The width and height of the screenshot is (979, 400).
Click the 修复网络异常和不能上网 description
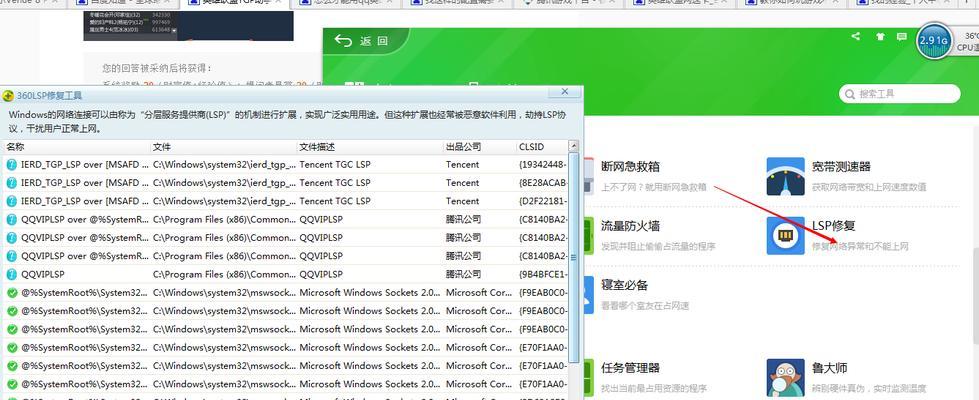(860, 246)
